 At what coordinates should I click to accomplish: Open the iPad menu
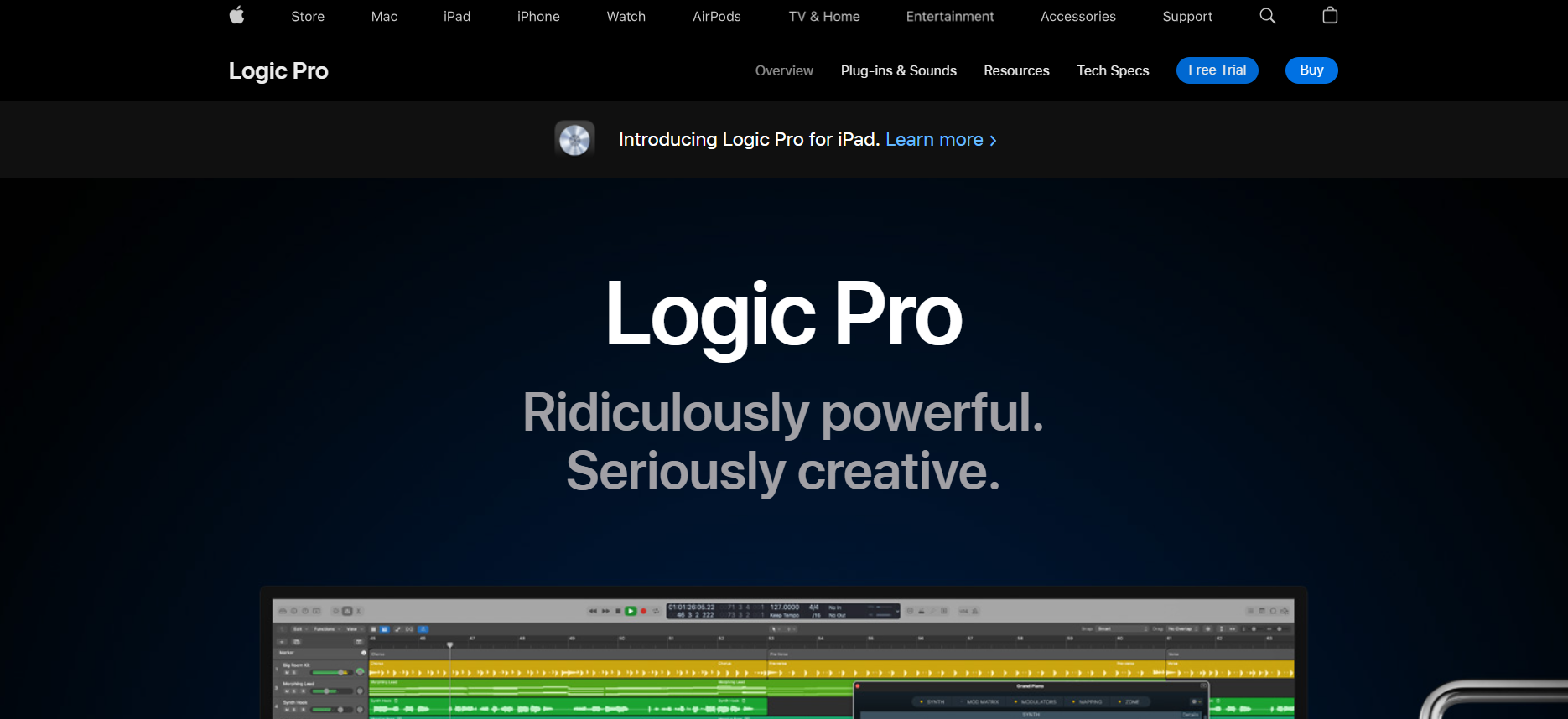pyautogui.click(x=457, y=17)
